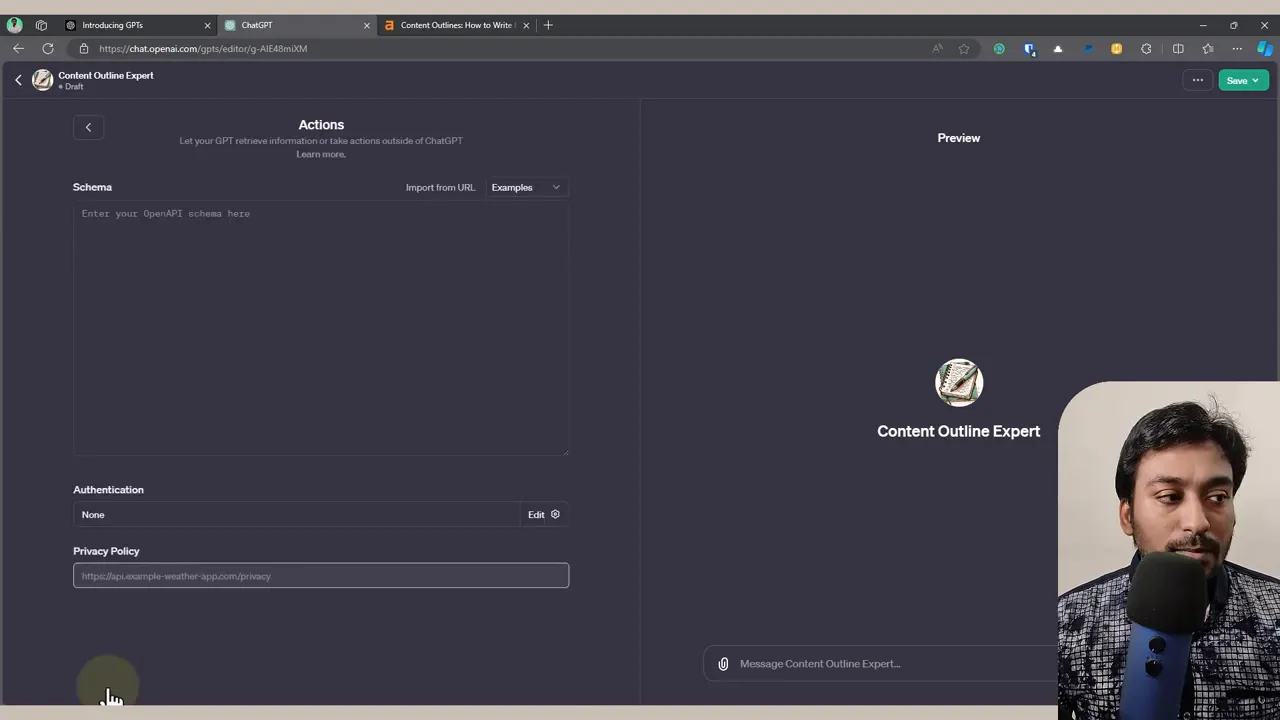Click the Content Outline Expert preview logo
1280x720 pixels.
(958, 382)
